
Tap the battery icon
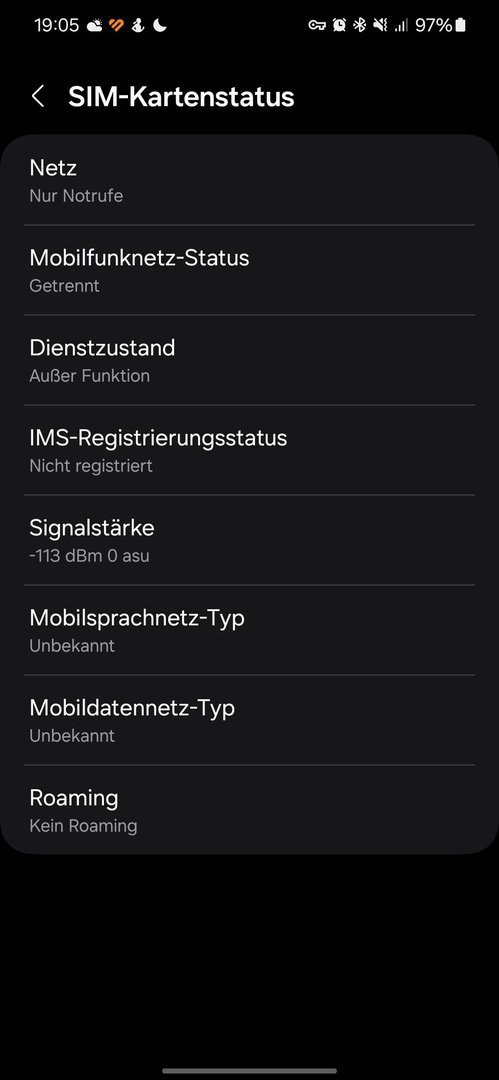pos(460,25)
